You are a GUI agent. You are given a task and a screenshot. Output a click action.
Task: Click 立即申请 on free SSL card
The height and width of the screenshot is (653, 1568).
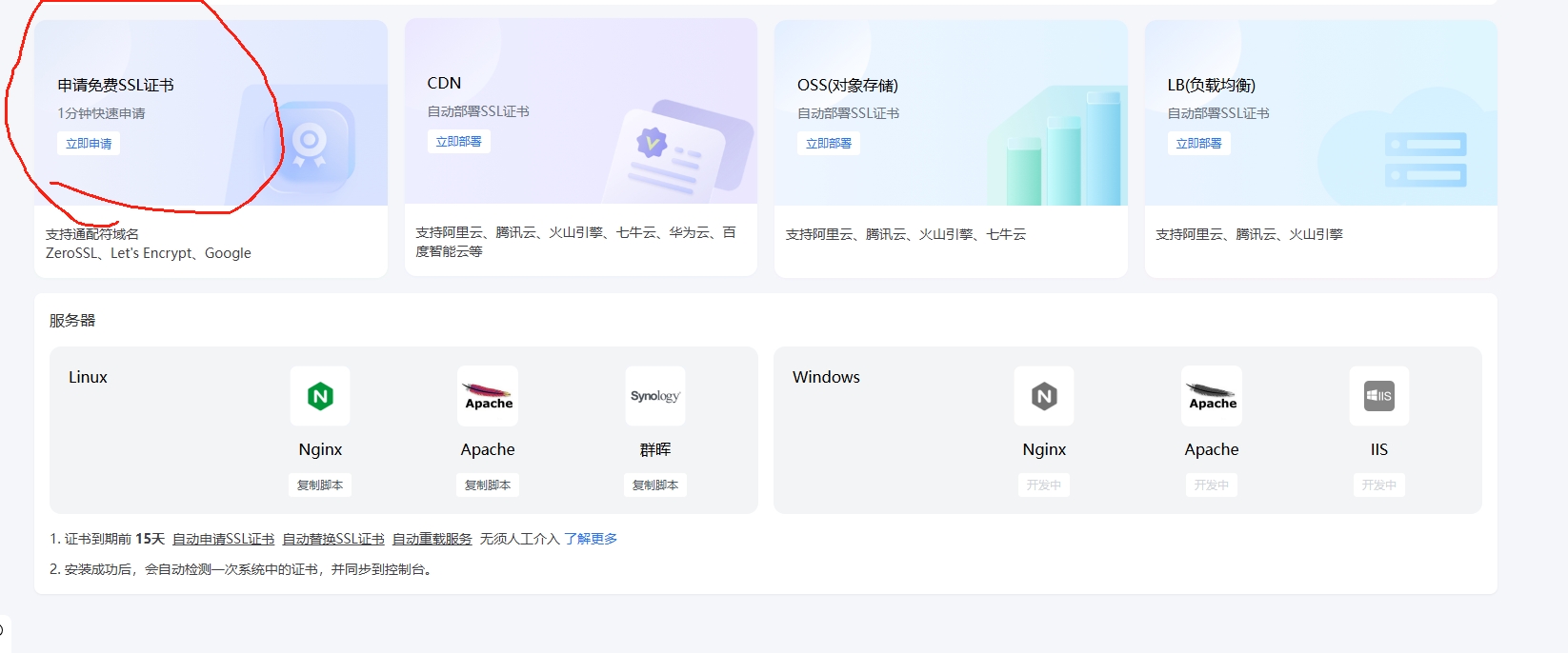89,144
